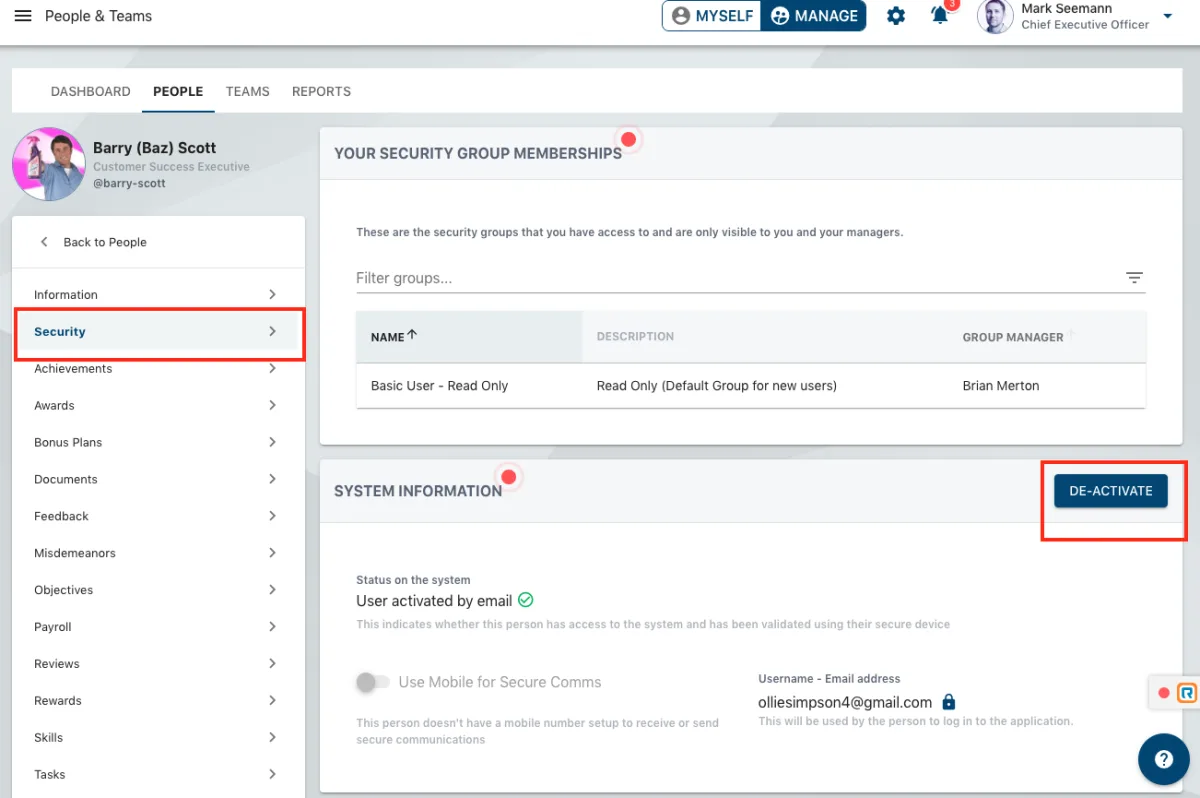Click the Brian Merton group manager cell

(1001, 386)
